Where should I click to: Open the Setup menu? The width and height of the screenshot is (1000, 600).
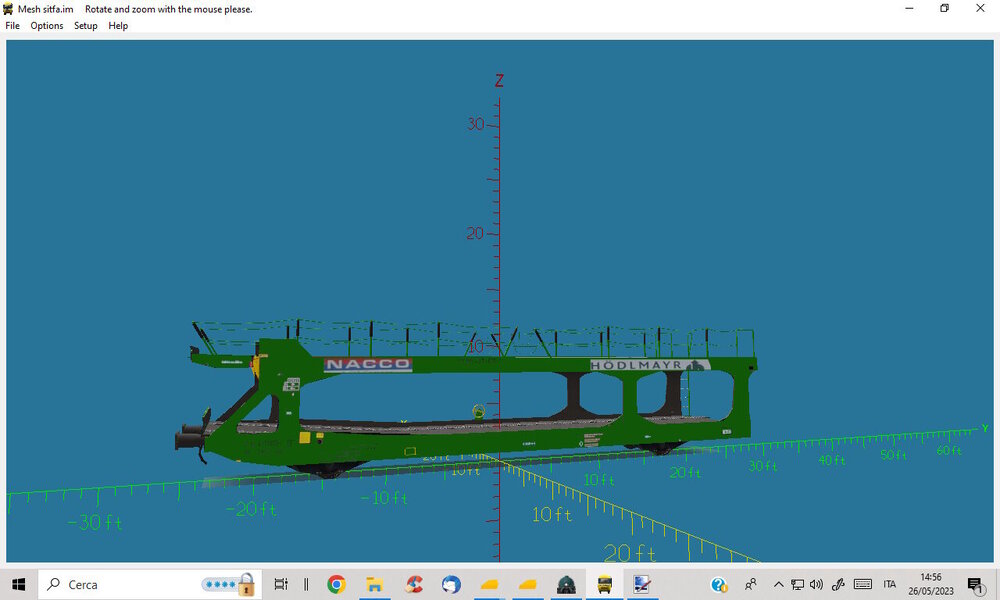tap(85, 26)
